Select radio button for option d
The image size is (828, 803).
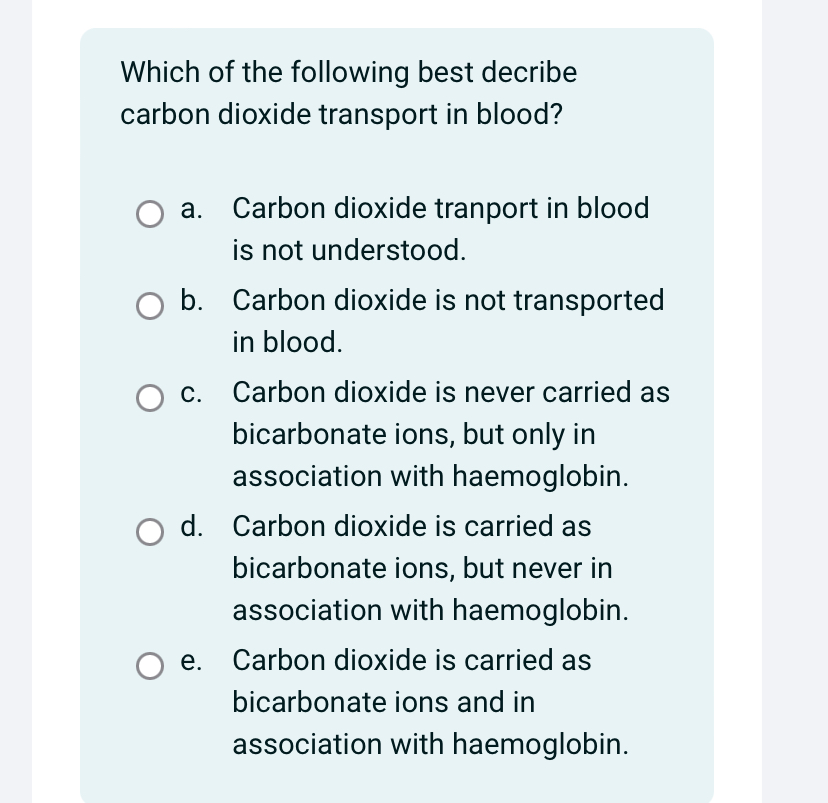coord(150,532)
